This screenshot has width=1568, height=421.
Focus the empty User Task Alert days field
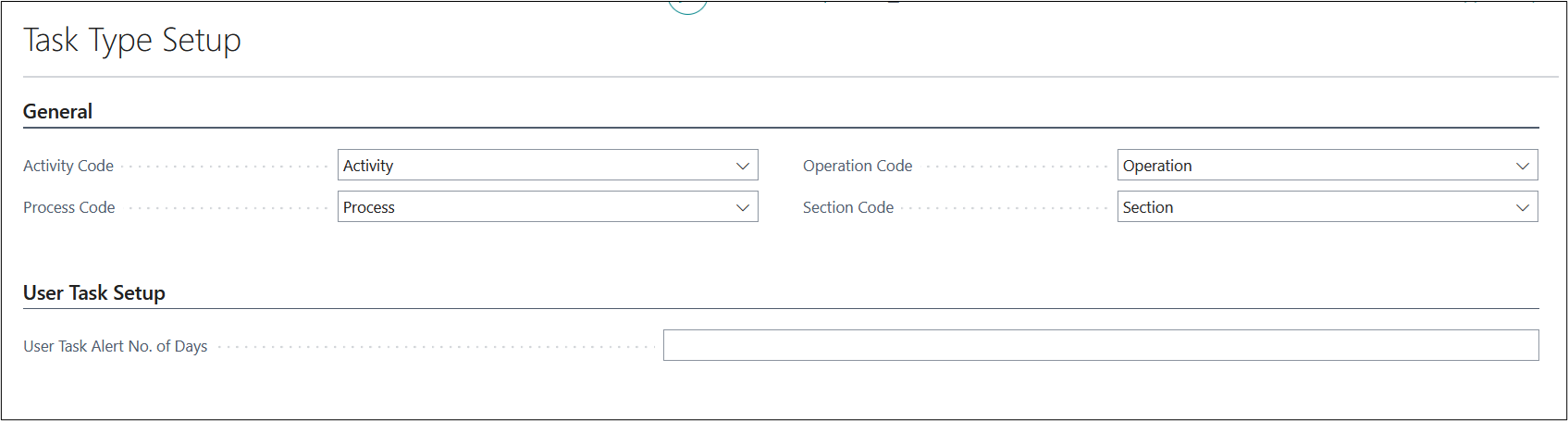[1100, 345]
